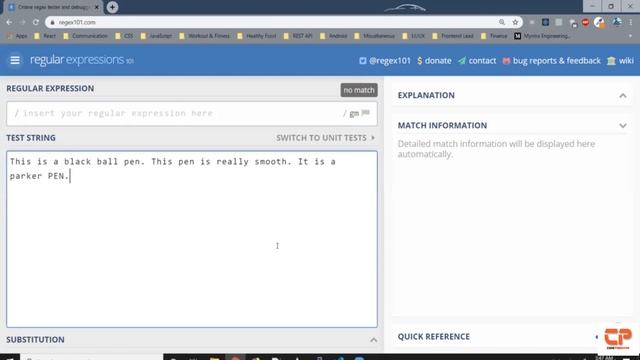Click the Windows Start button

[10, 357]
